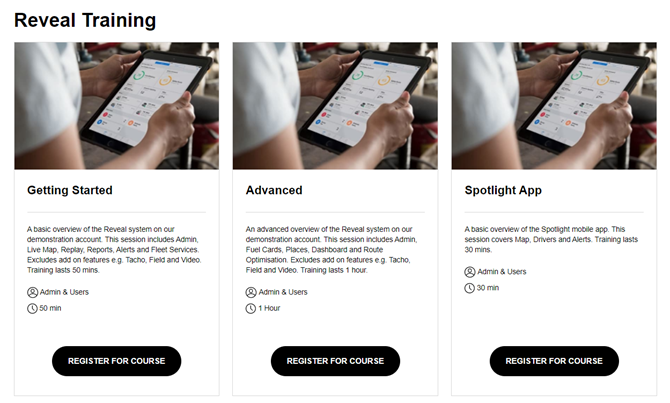670x403 pixels.
Task: Open the Spotlight App card tablet image
Action: click(554, 106)
